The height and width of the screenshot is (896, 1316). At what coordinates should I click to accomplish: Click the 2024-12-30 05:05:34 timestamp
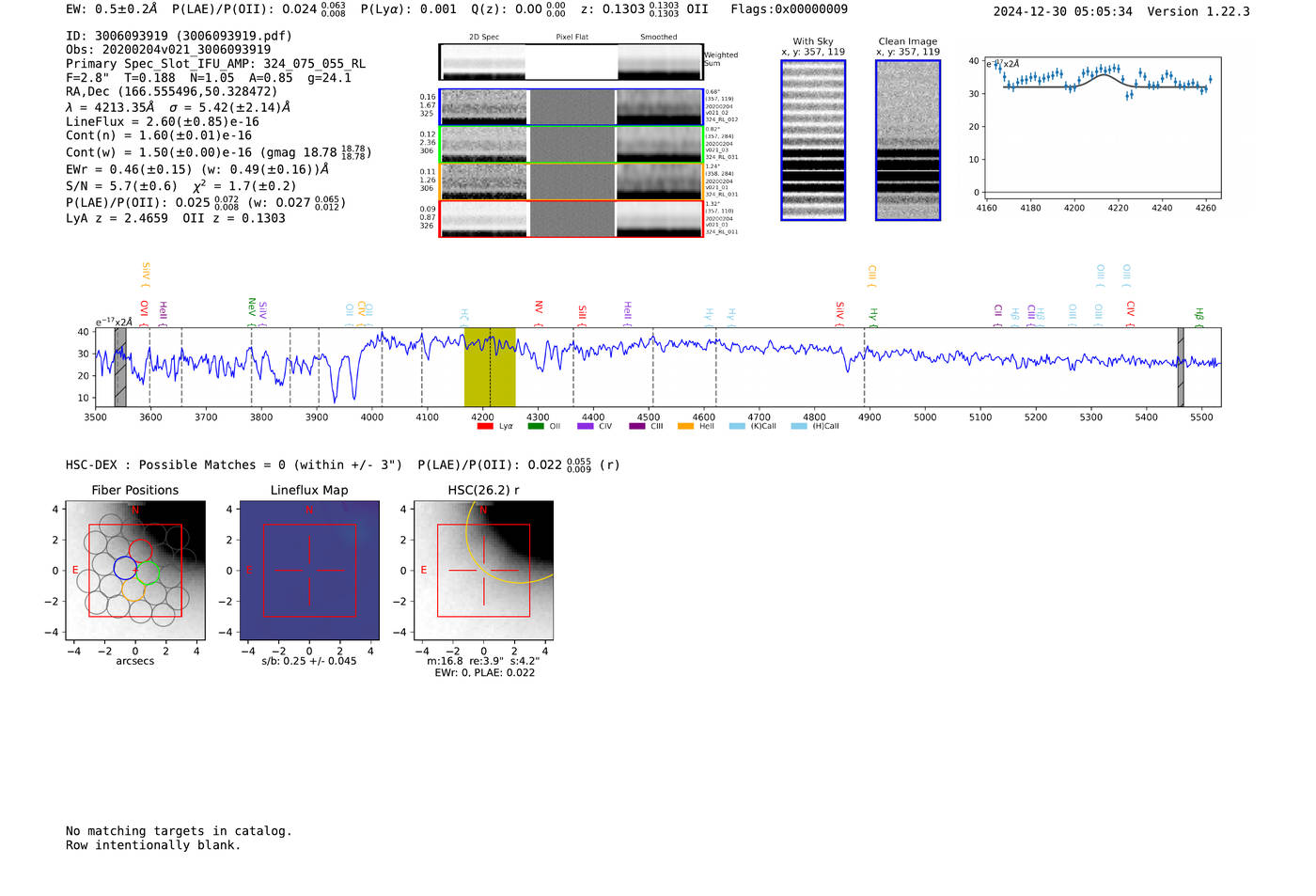coord(1063,11)
